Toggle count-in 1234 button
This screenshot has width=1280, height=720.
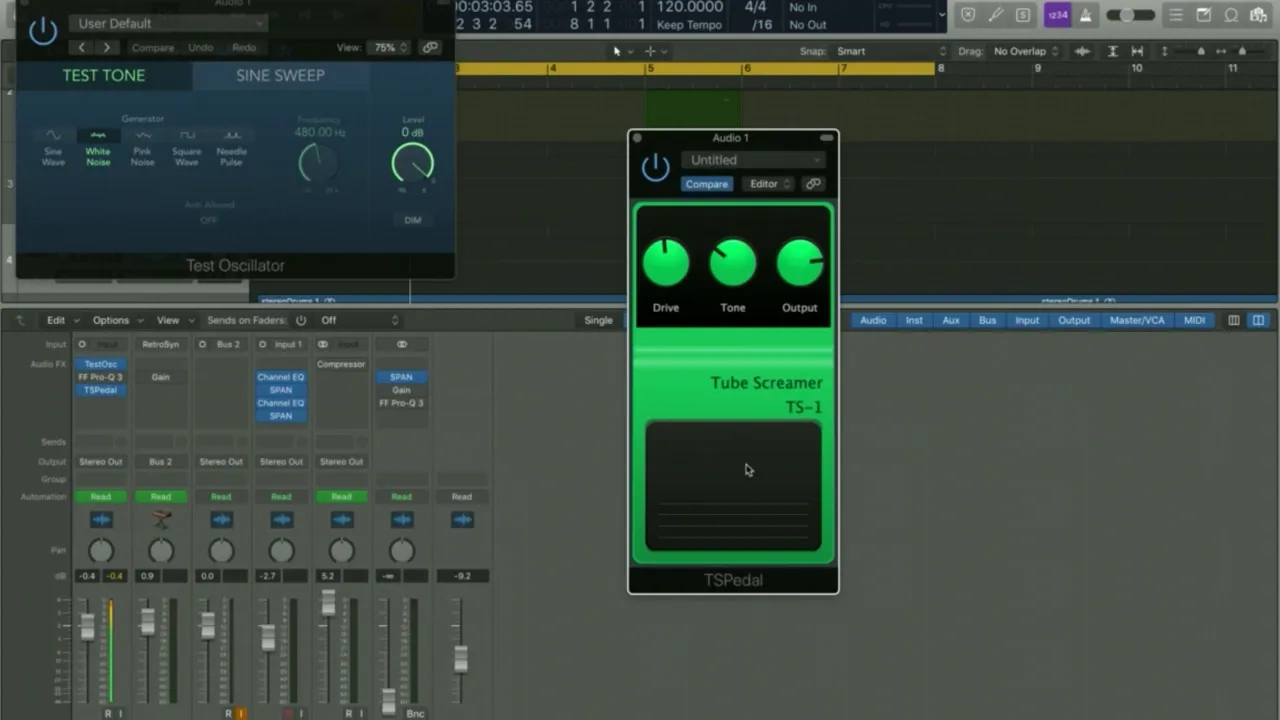click(1057, 15)
